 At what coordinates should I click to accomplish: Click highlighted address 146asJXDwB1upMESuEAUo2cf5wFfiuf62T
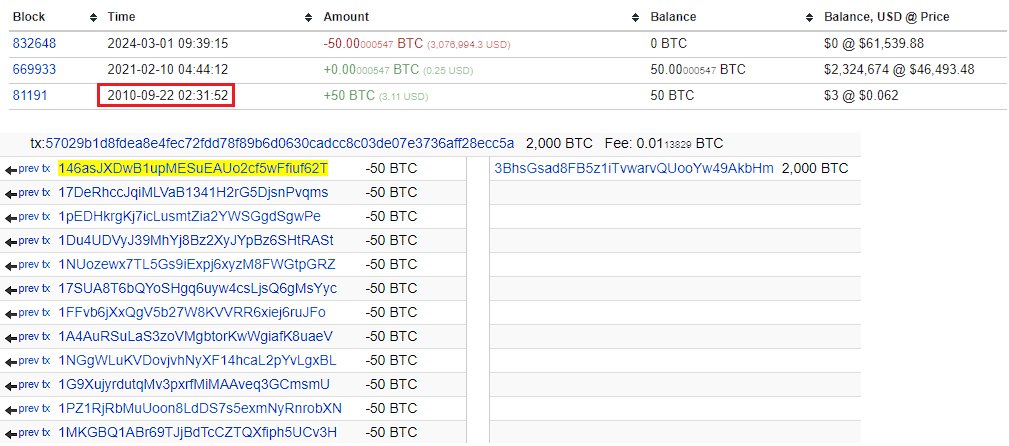[x=193, y=168]
